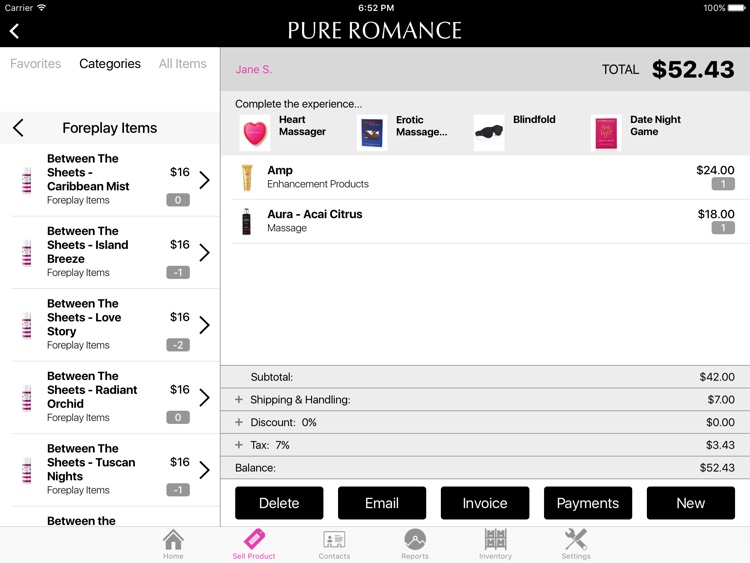
Task: Open details chevron for Tuscan Nights
Action: [205, 470]
